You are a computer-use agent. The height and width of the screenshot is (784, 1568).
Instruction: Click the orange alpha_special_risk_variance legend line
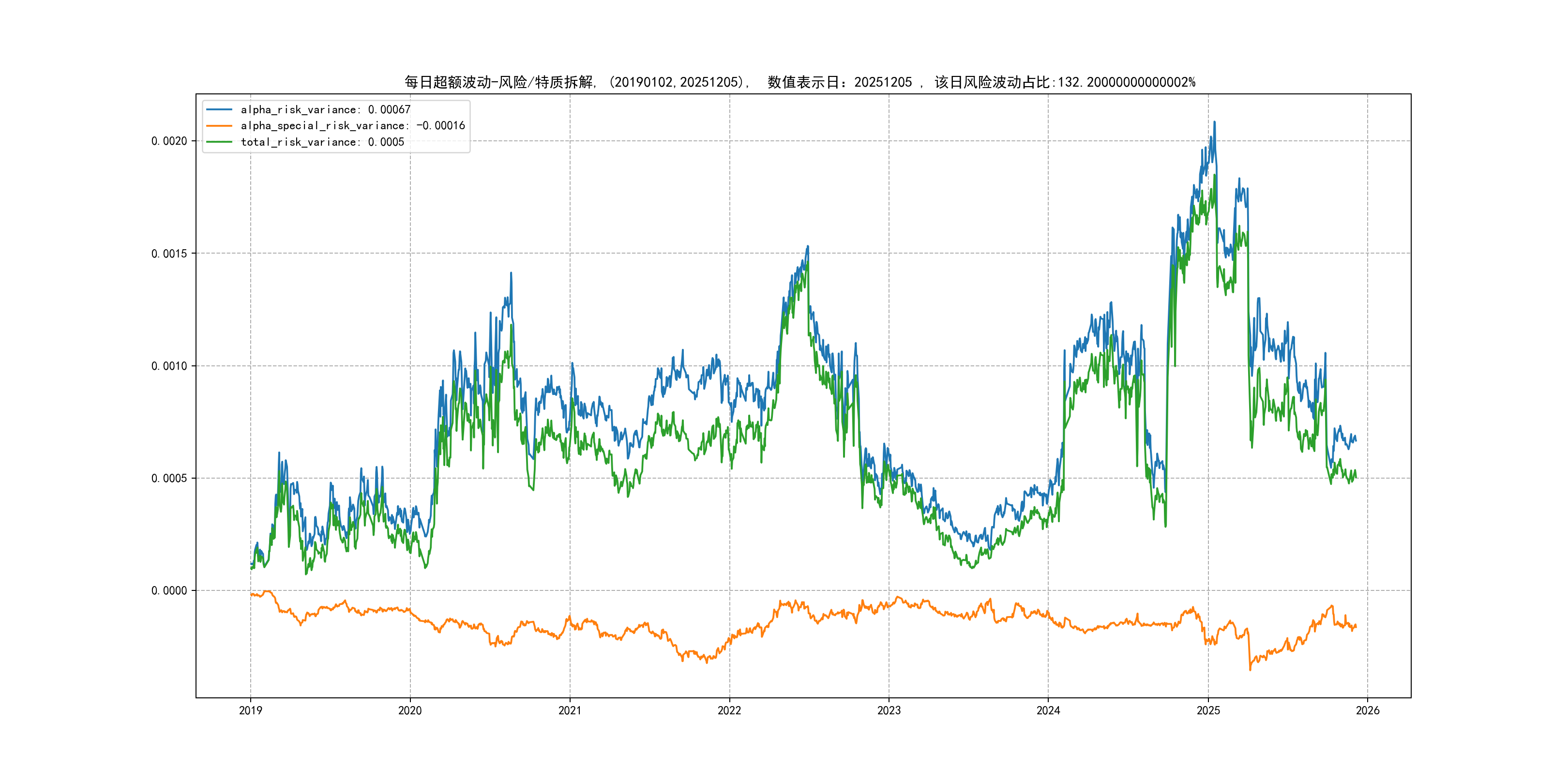click(x=219, y=126)
